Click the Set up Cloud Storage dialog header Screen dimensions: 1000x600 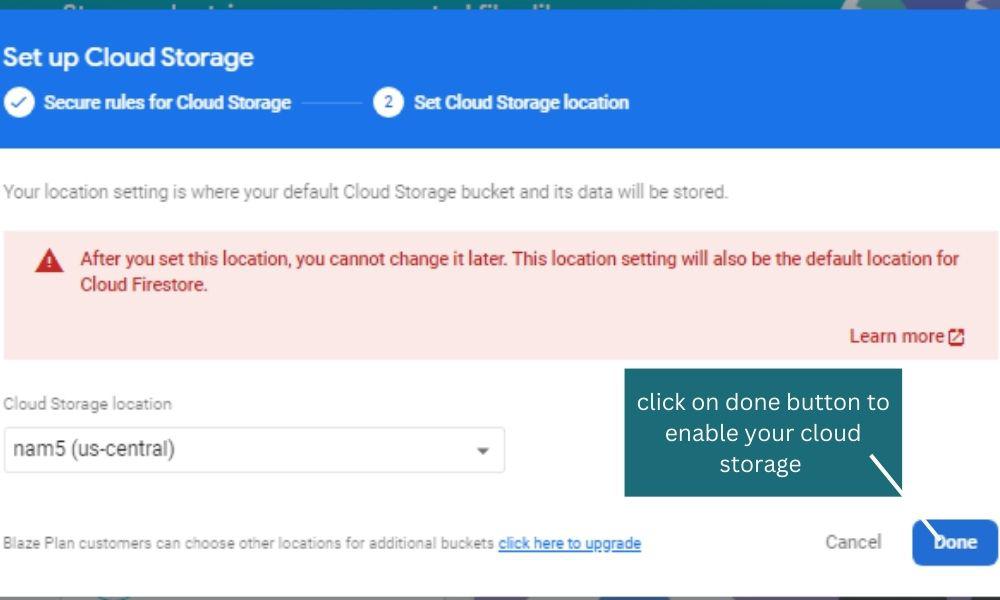click(x=127, y=57)
